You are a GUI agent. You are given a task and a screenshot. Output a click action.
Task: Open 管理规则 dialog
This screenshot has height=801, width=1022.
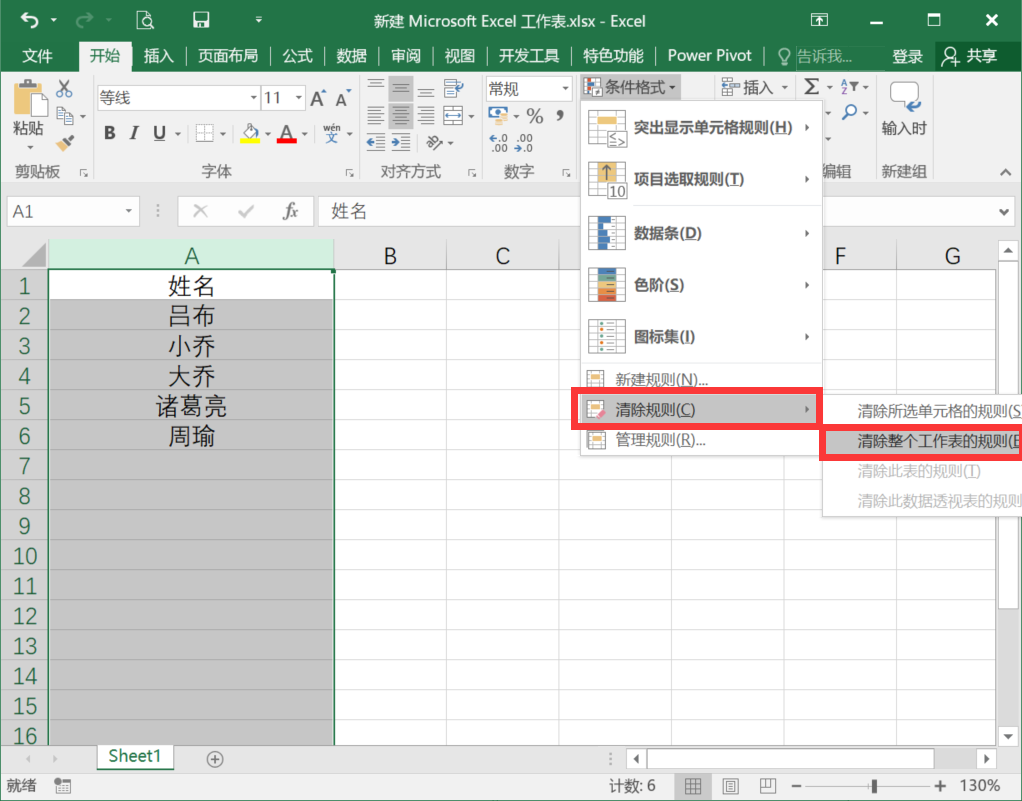pos(701,441)
